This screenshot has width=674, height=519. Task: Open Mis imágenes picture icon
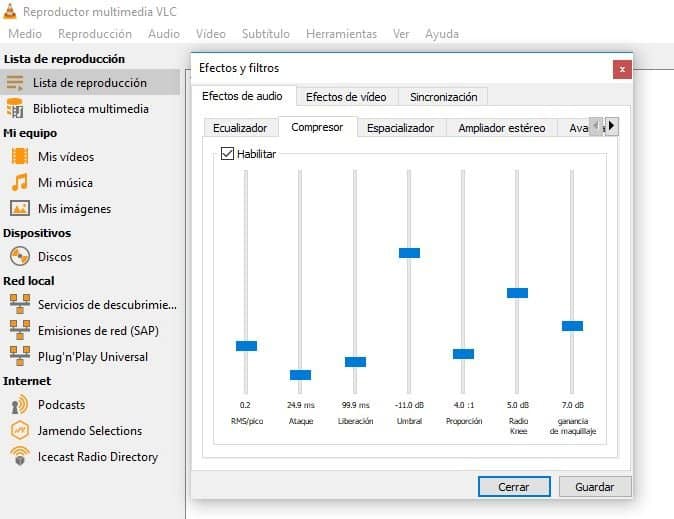(19, 209)
